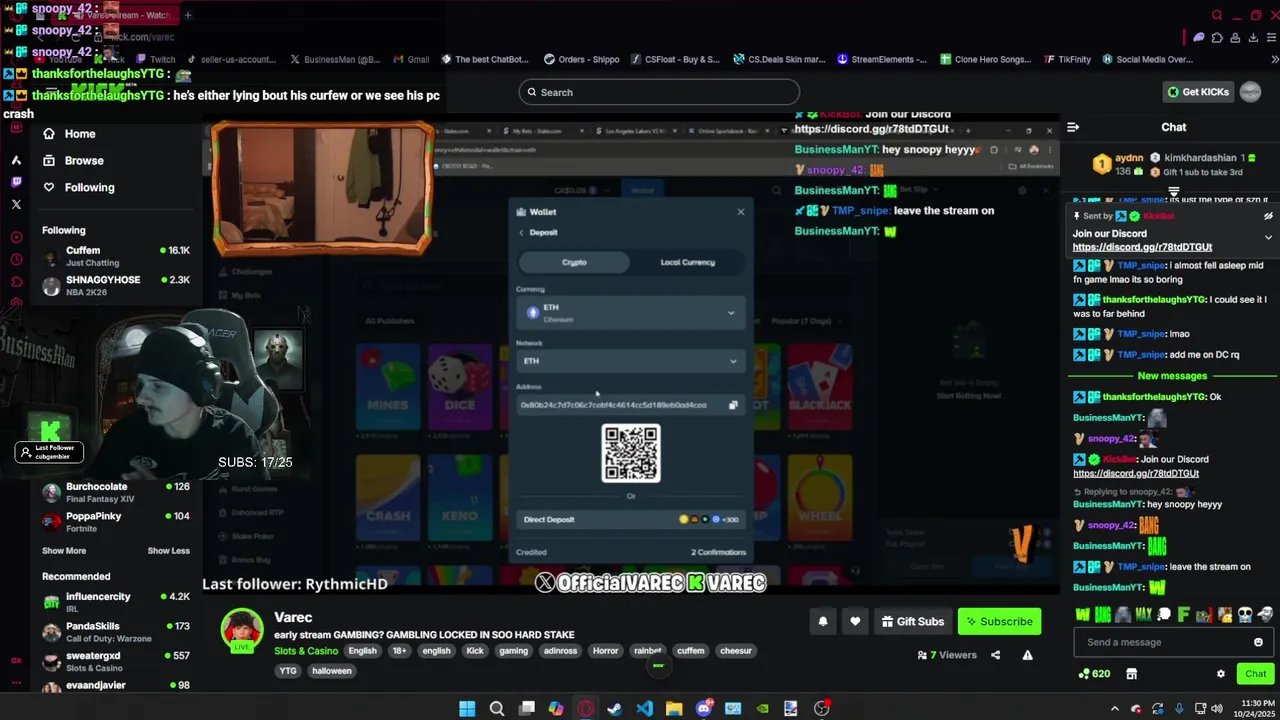The image size is (1280, 720).
Task: Open emote picker in message box
Action: 1258,642
